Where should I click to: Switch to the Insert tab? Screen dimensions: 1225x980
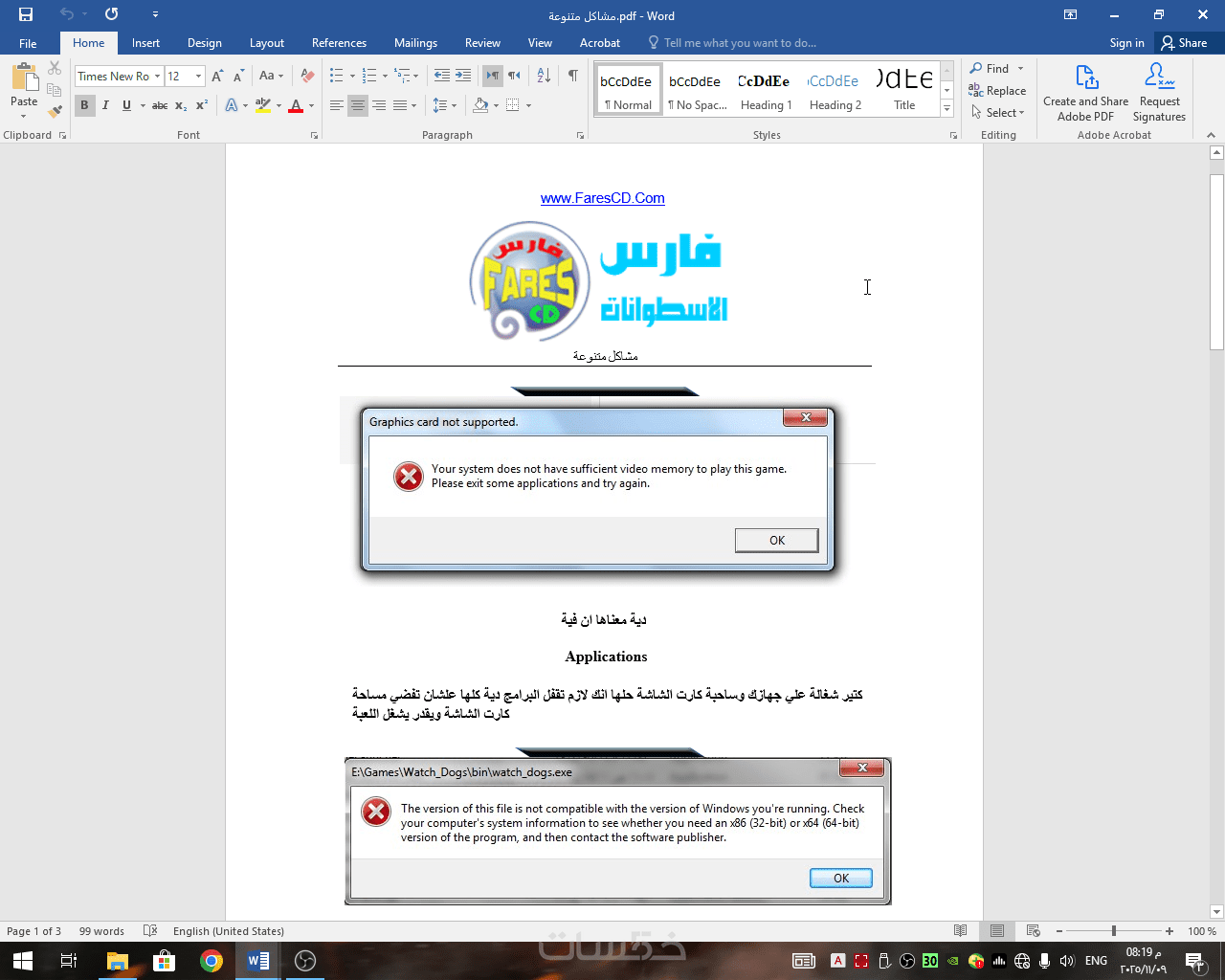pyautogui.click(x=145, y=43)
